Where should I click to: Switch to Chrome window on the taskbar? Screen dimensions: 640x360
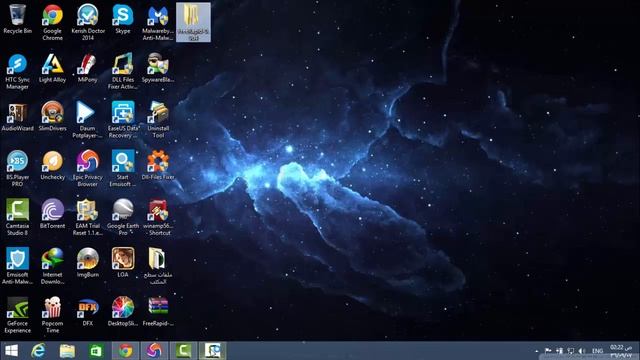(x=125, y=351)
